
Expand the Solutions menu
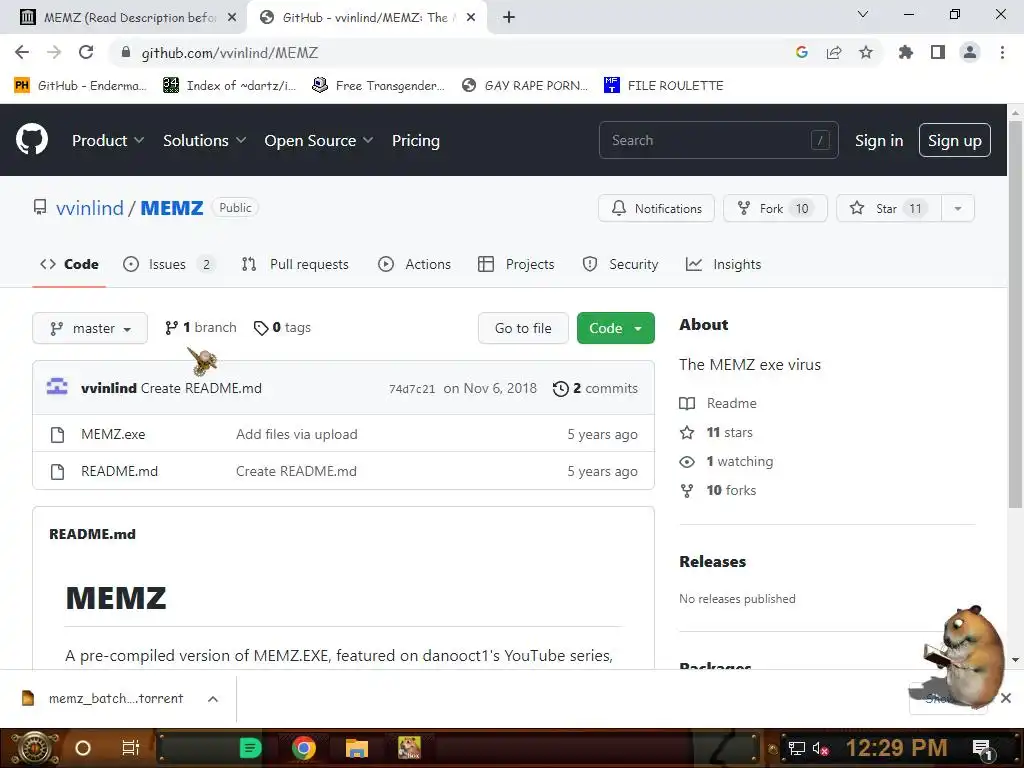click(204, 140)
